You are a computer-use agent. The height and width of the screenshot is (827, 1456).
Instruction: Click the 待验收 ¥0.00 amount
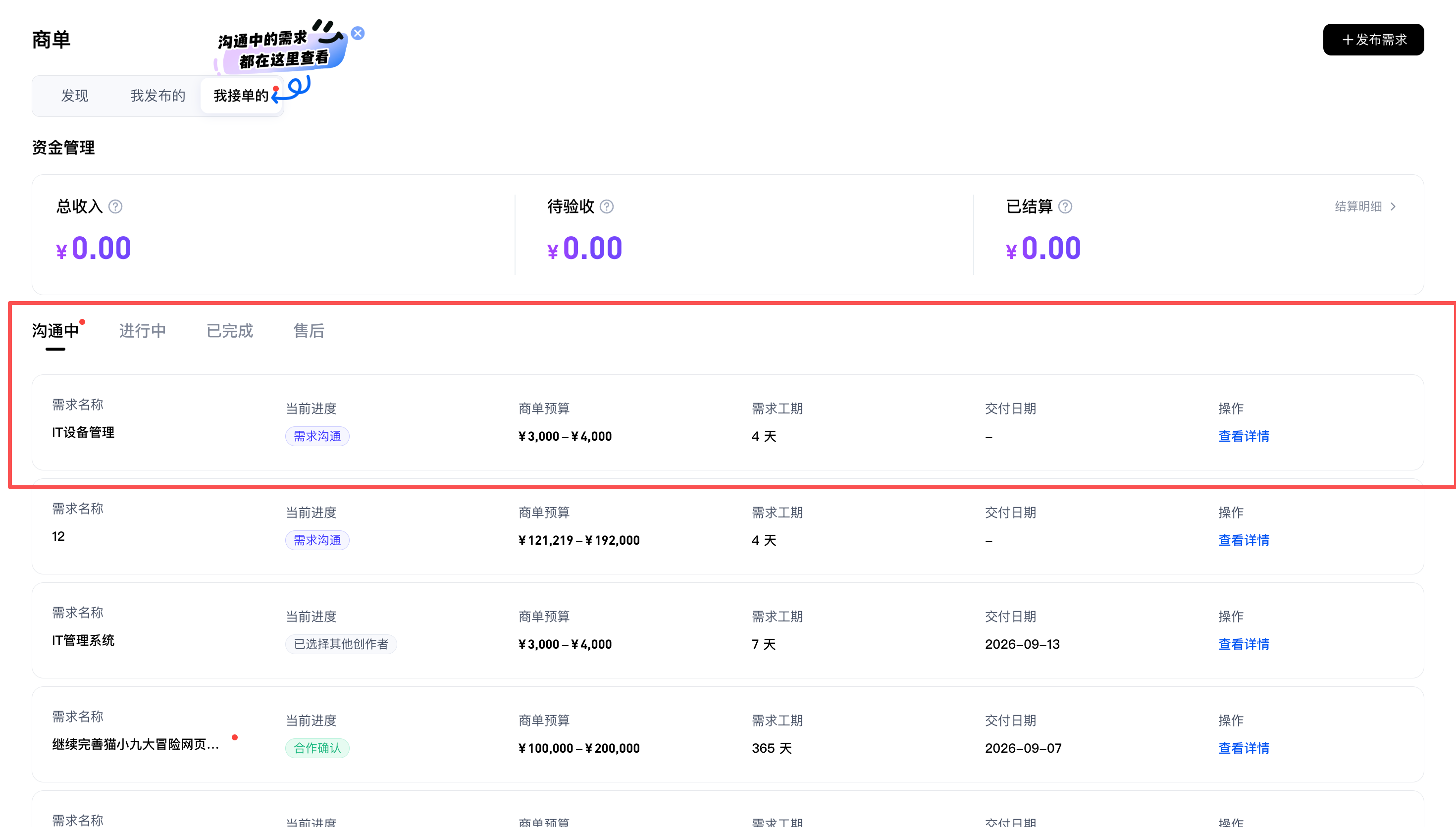coord(585,249)
